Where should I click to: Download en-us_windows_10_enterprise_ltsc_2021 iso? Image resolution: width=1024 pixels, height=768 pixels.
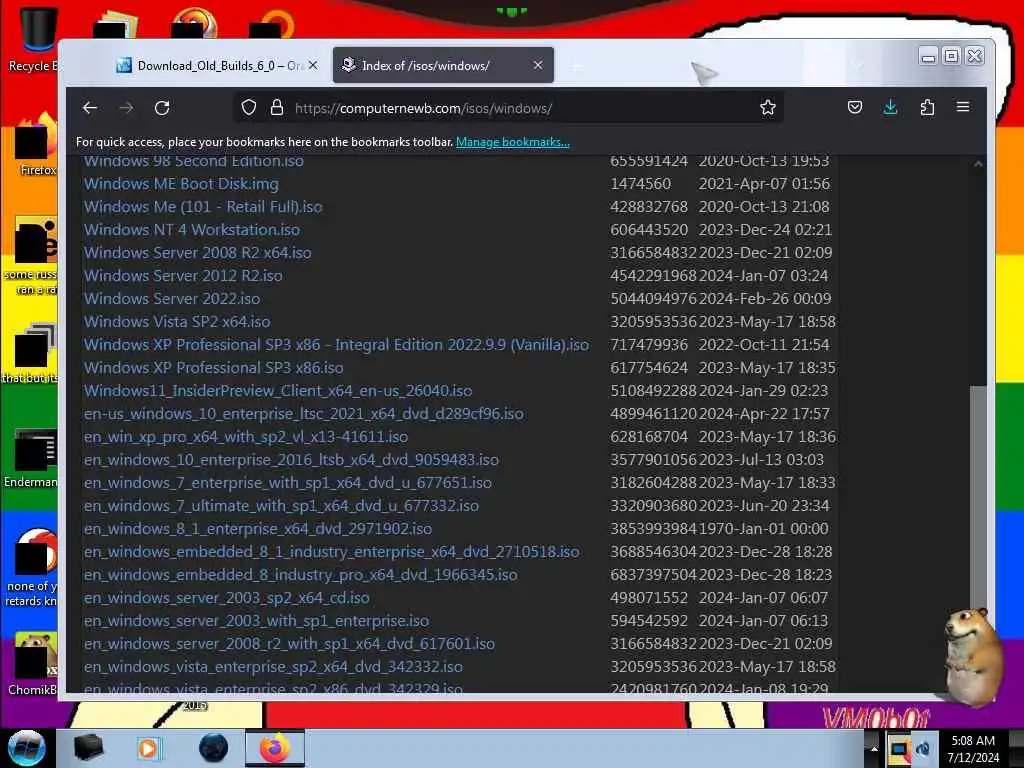click(304, 414)
